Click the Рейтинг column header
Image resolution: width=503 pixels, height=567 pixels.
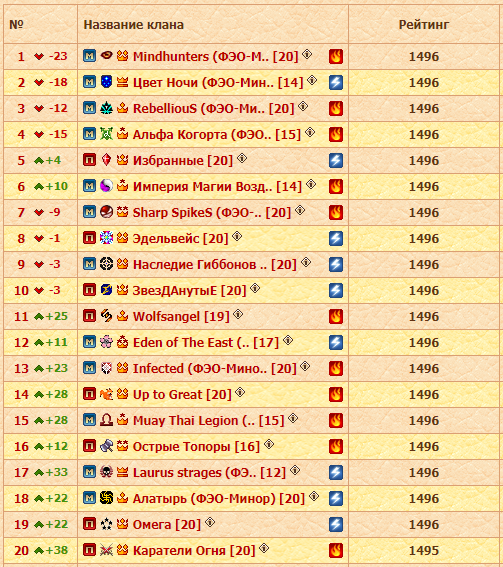click(424, 25)
